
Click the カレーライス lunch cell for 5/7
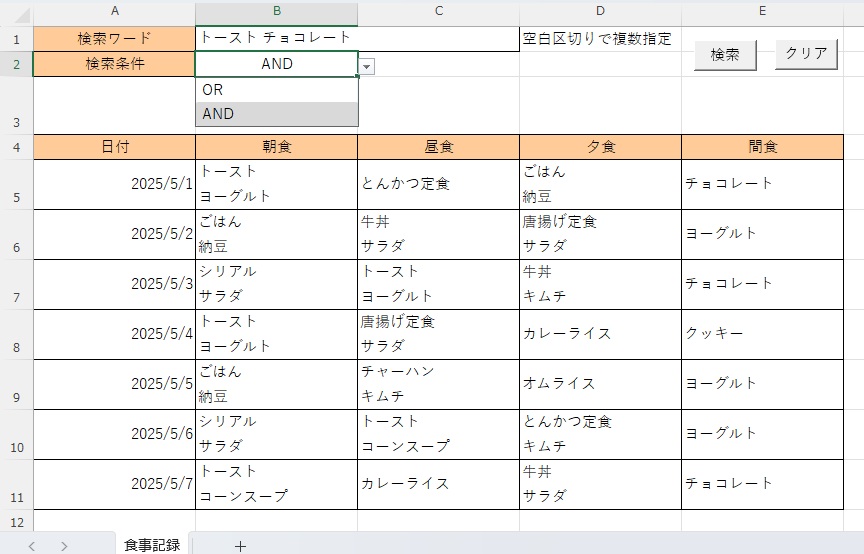pos(439,485)
